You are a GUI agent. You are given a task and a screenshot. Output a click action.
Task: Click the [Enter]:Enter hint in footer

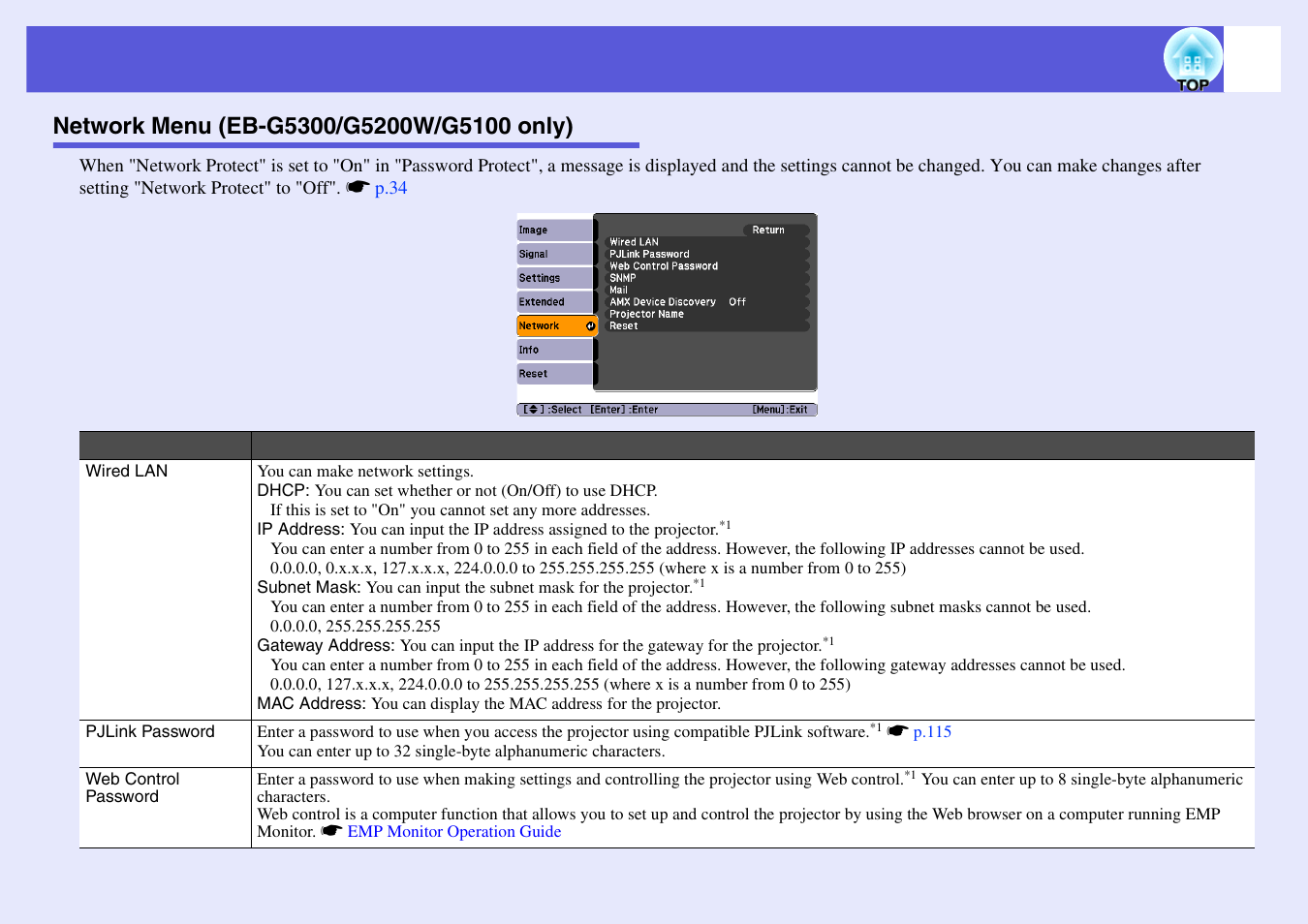(624, 410)
